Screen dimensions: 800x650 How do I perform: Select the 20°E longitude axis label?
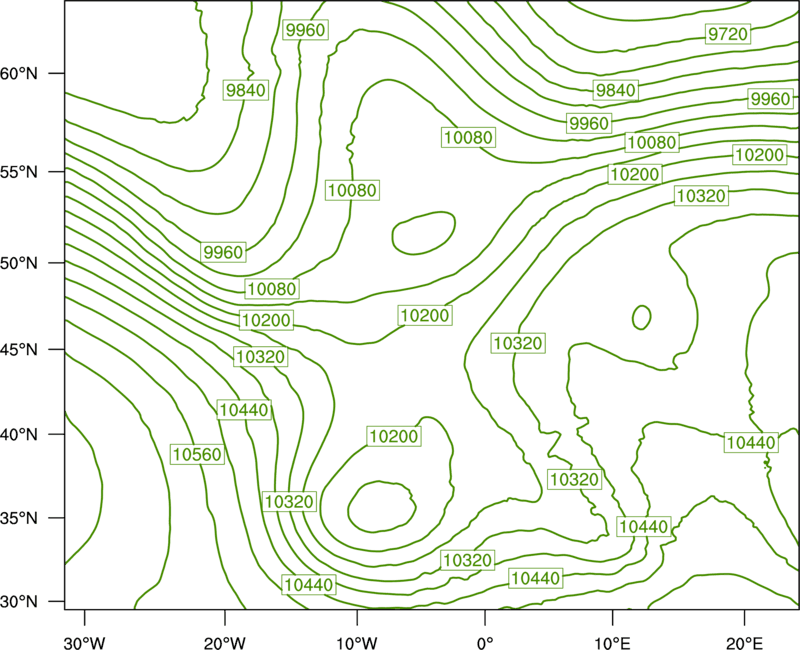pyautogui.click(x=744, y=642)
